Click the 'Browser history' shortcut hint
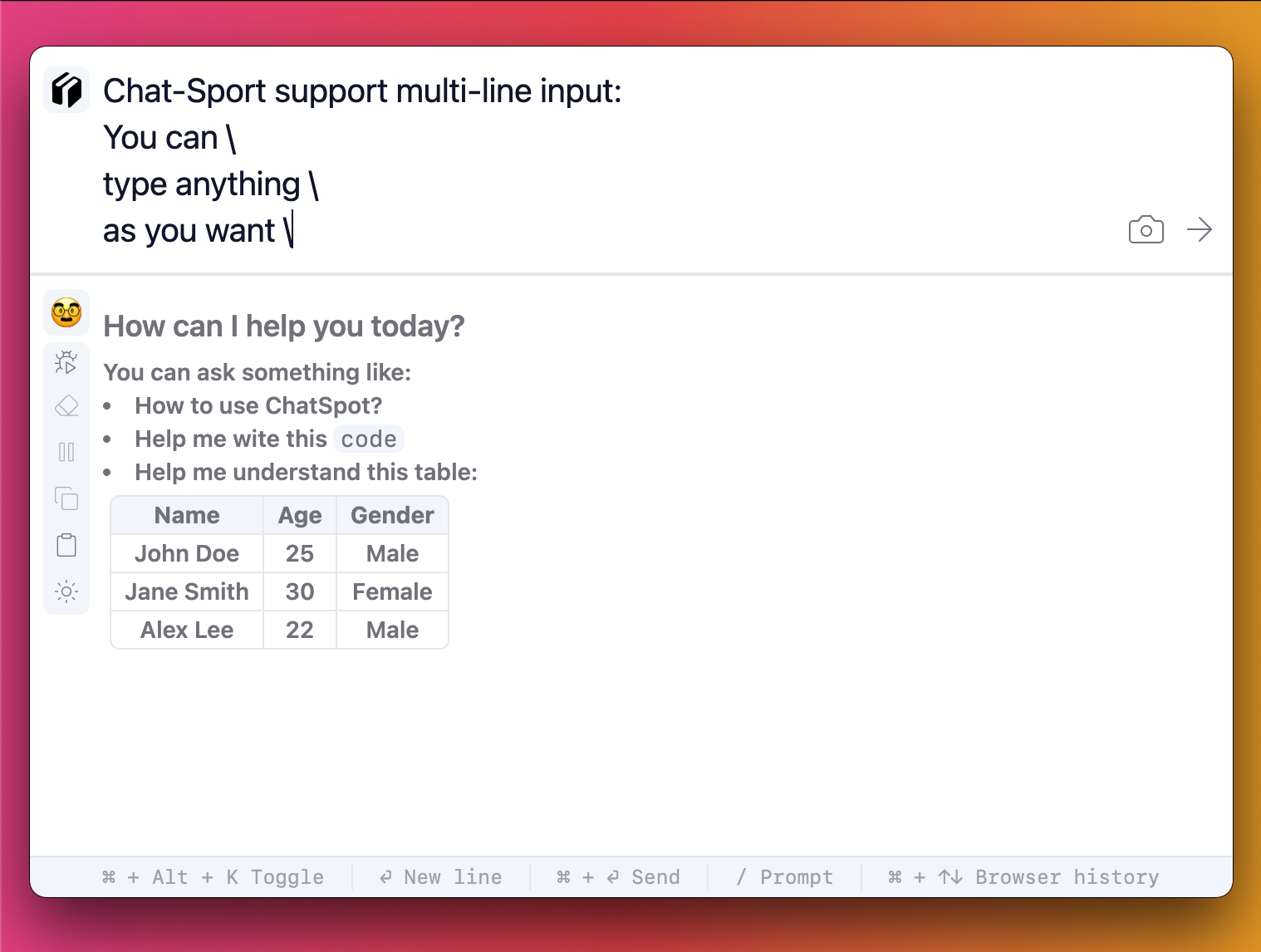This screenshot has height=952, width=1261. 1023,877
